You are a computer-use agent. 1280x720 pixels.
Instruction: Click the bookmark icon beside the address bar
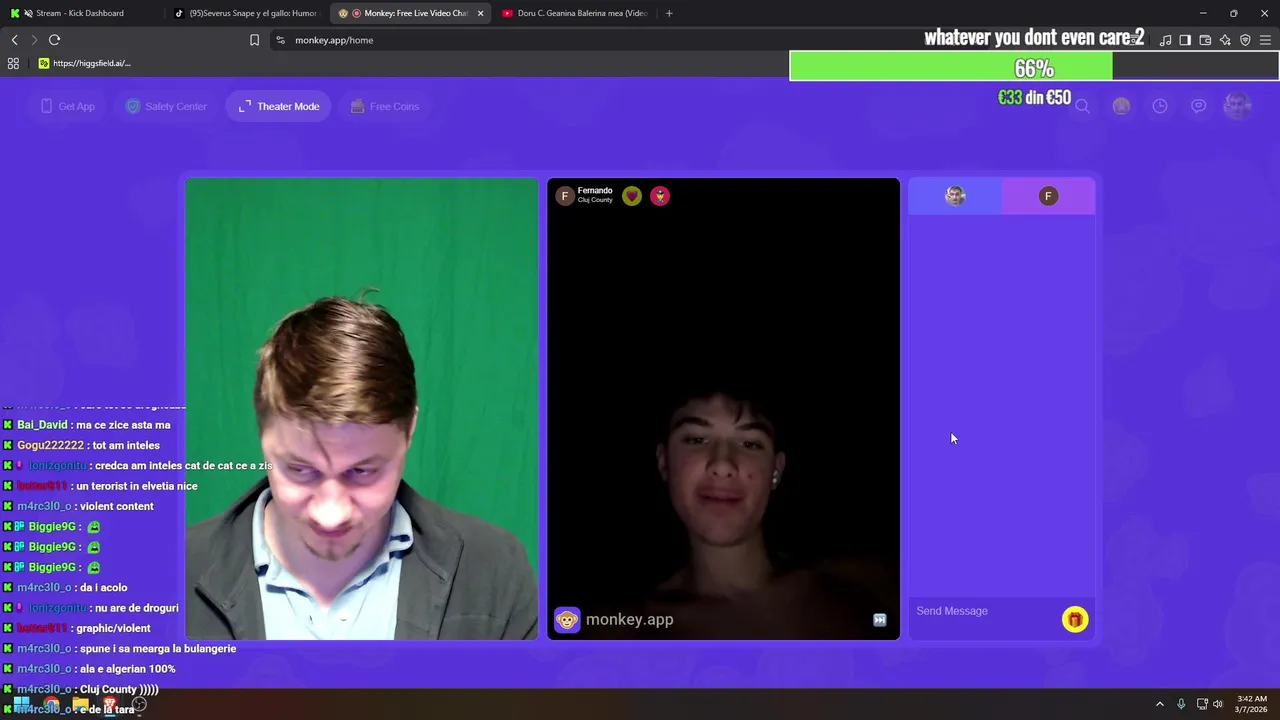click(254, 40)
